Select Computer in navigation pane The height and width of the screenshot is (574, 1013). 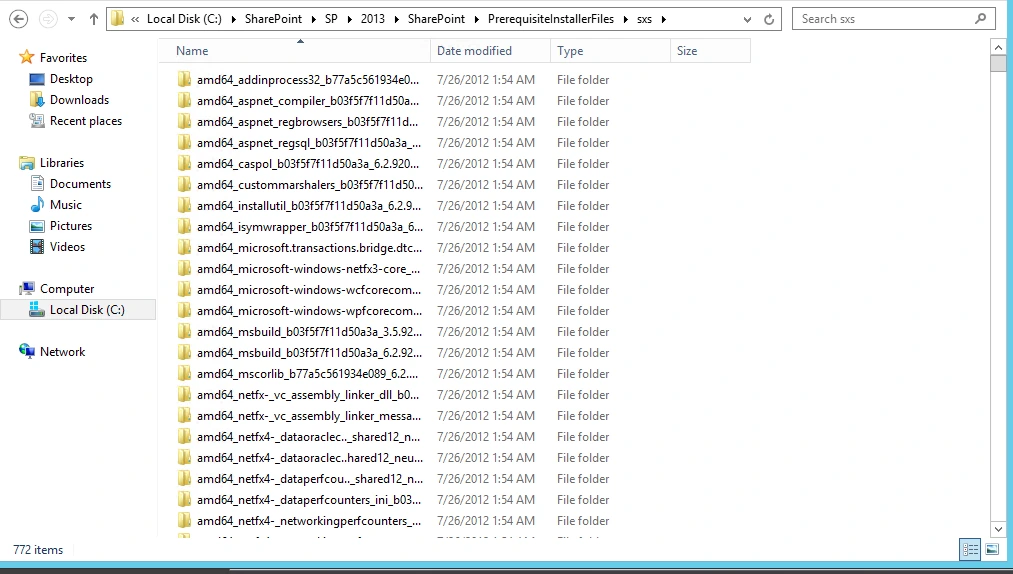coord(67,289)
